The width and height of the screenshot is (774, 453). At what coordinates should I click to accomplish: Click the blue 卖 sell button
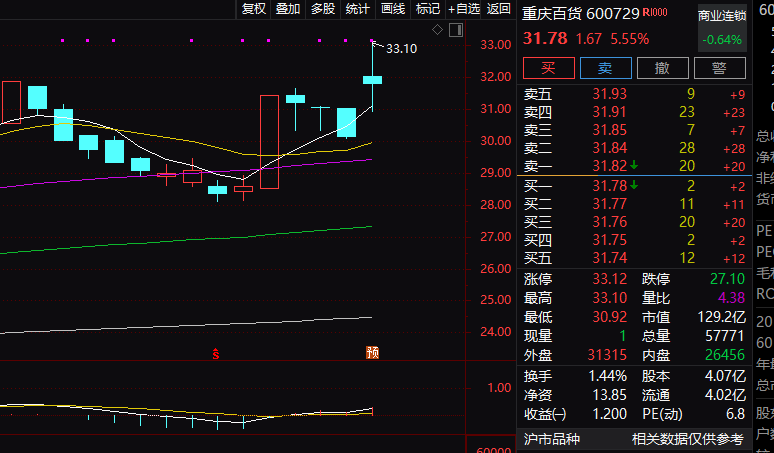click(606, 68)
